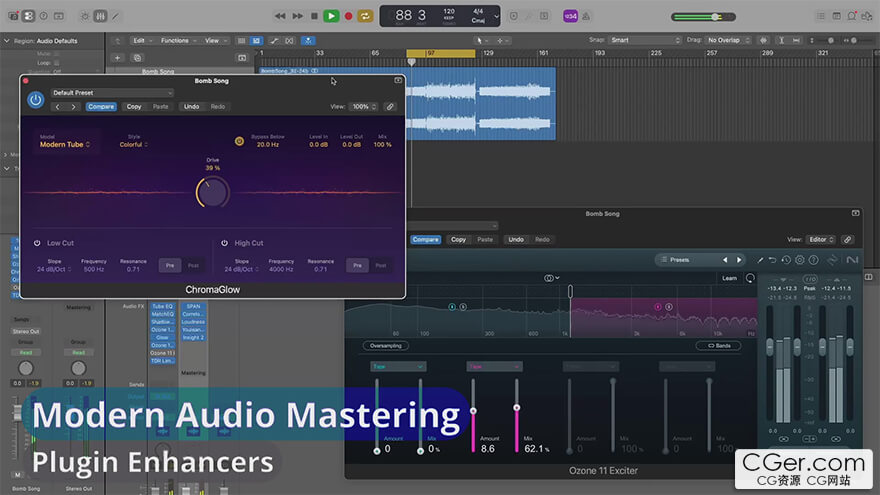
Task: Open the Colorful style dropdown
Action: coord(134,144)
